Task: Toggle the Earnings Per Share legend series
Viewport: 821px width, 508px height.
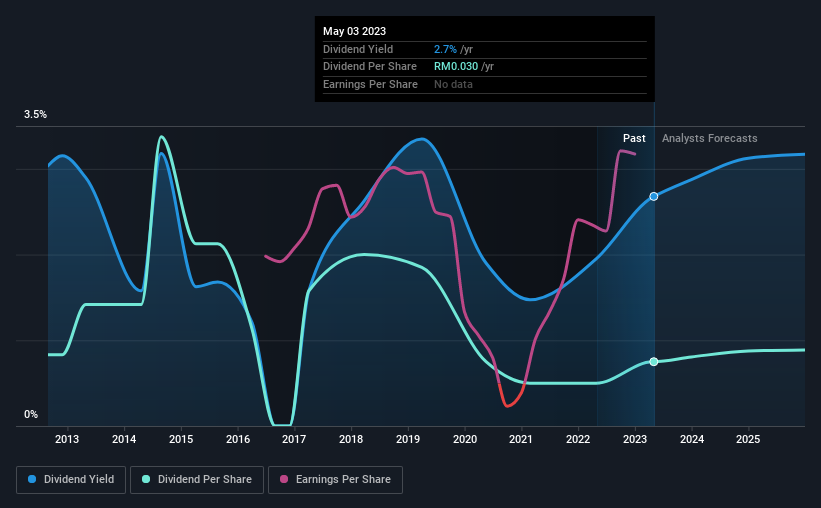Action: coord(335,480)
